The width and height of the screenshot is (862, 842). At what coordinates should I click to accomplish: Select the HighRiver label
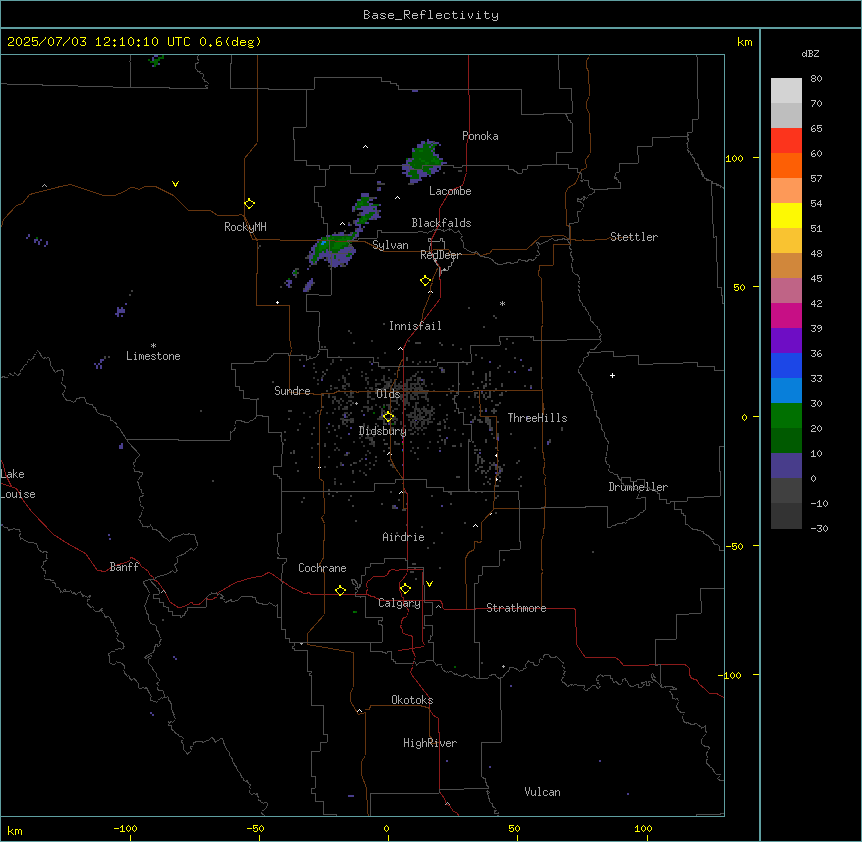coord(430,743)
